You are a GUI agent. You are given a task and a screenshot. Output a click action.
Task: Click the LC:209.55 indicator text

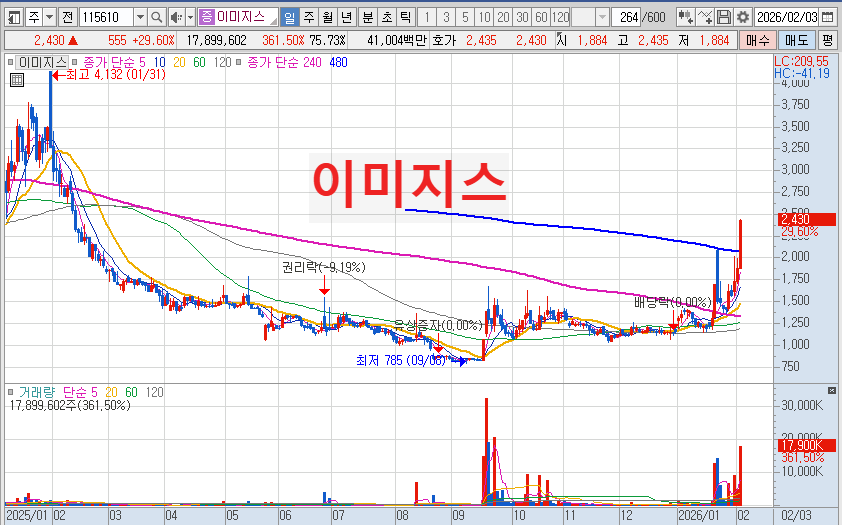[802, 61]
